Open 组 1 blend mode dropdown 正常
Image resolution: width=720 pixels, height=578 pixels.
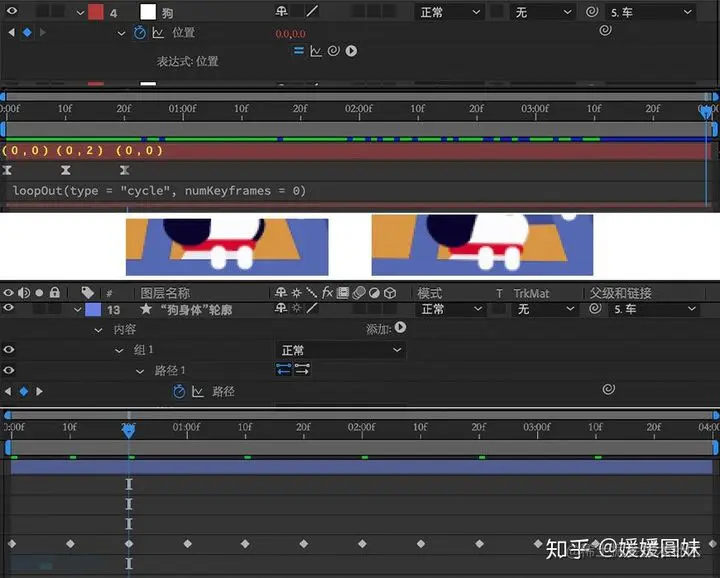[x=341, y=350]
